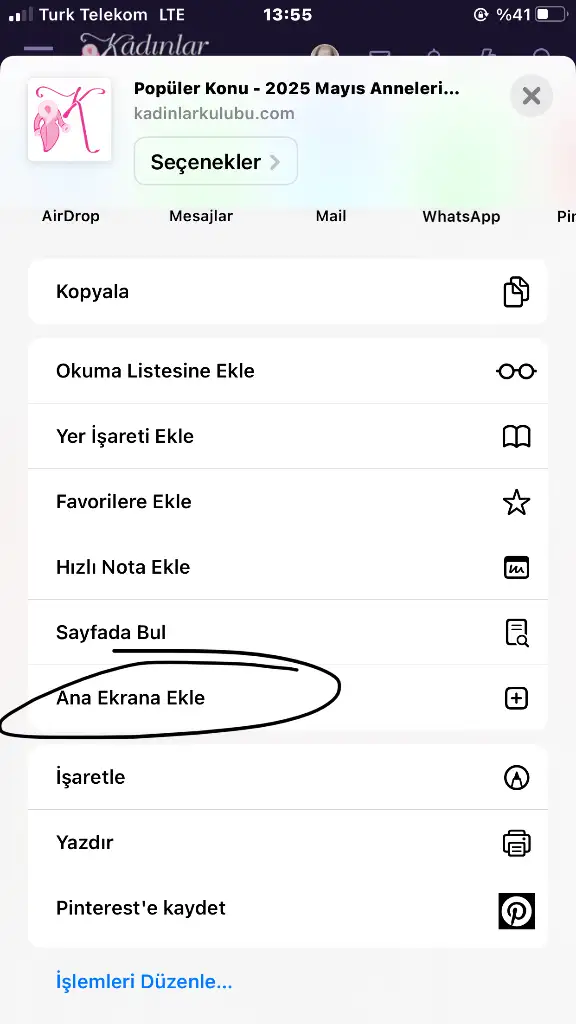Viewport: 576px width, 1024px height.
Task: Tap the plus square Ana Ekrana Ekle icon
Action: tap(516, 698)
